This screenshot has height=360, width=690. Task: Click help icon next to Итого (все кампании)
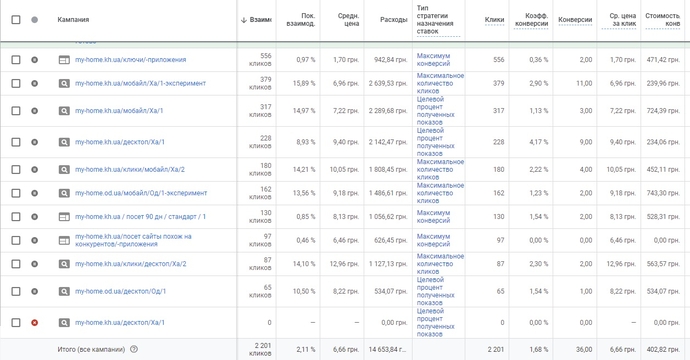[x=134, y=349]
